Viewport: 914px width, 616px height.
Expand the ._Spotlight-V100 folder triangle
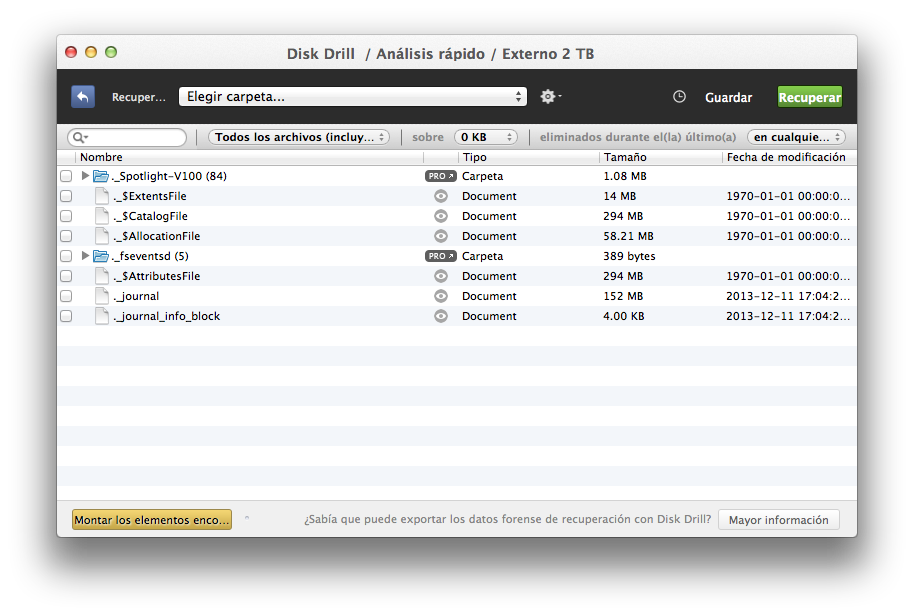85,175
